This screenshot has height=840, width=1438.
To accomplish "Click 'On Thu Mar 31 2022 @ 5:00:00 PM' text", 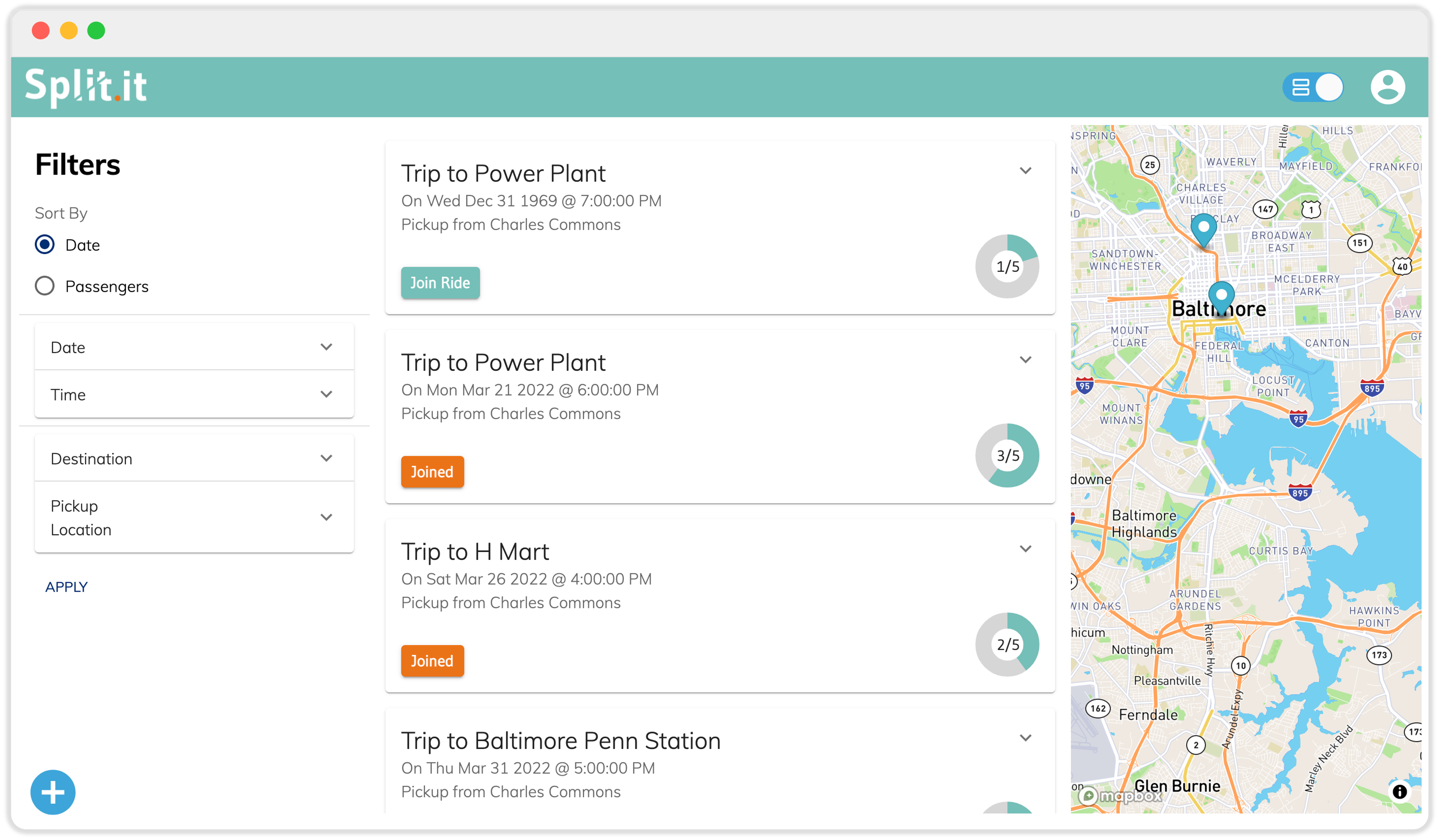I will pyautogui.click(x=528, y=768).
